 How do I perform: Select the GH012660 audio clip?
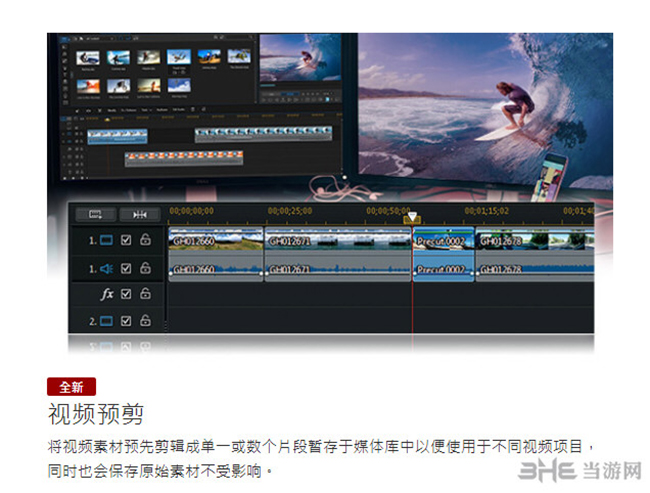[216, 270]
